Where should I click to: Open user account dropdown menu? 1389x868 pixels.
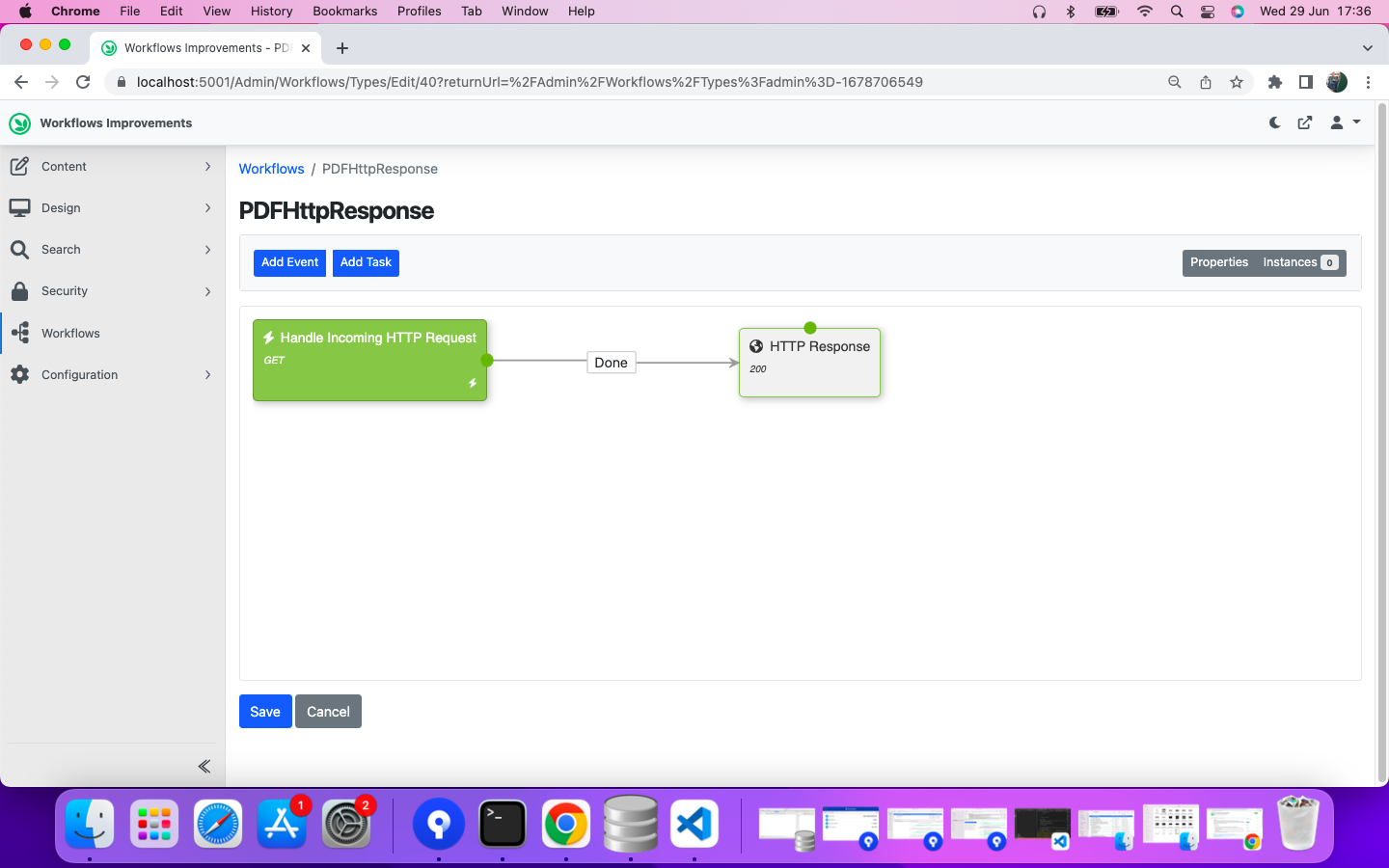point(1345,122)
